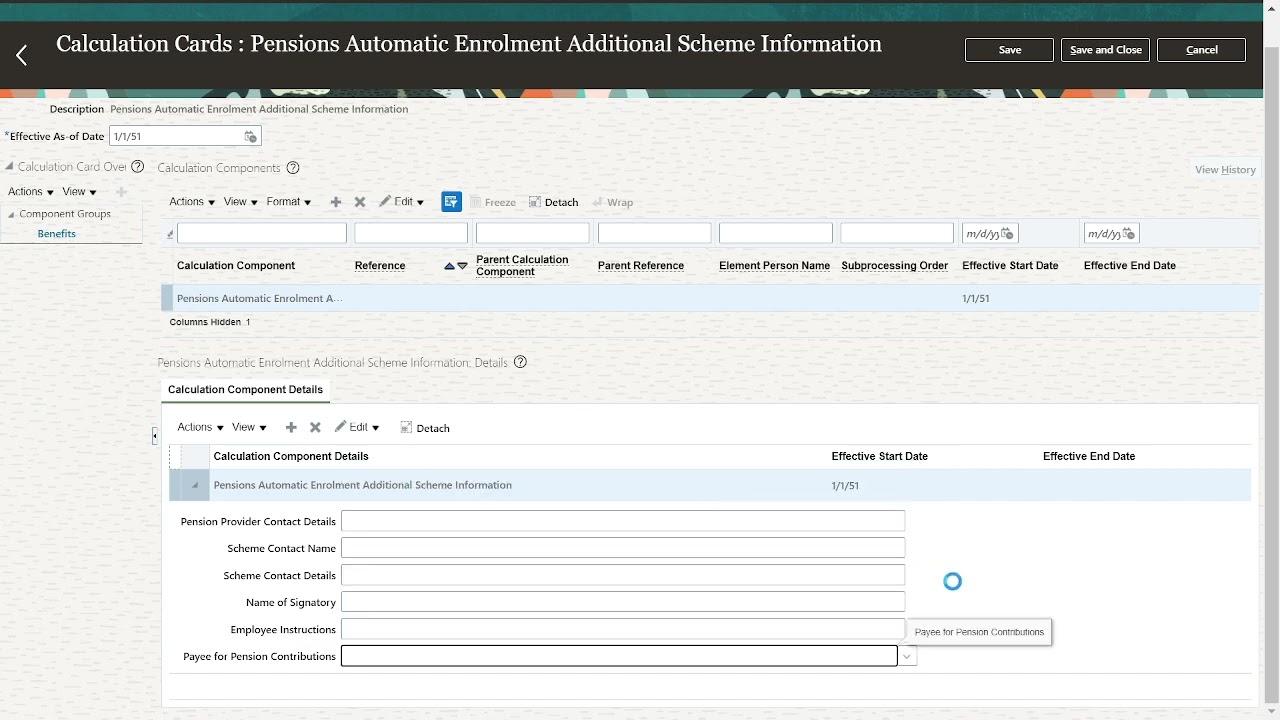This screenshot has width=1280, height=720.
Task: Open Actions menu in Calculation Component Details
Action: coord(200,427)
